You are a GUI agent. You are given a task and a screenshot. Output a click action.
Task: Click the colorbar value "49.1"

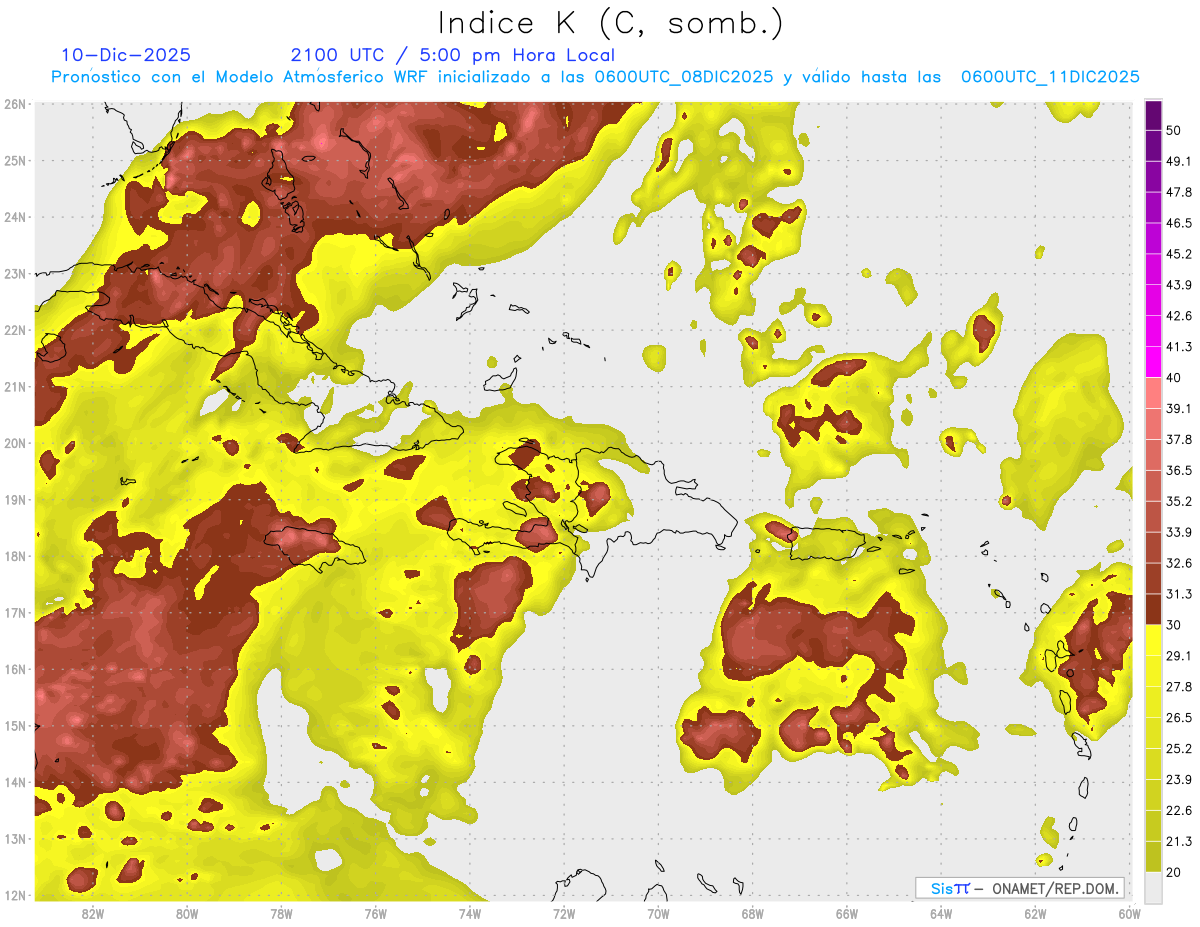click(x=1179, y=161)
